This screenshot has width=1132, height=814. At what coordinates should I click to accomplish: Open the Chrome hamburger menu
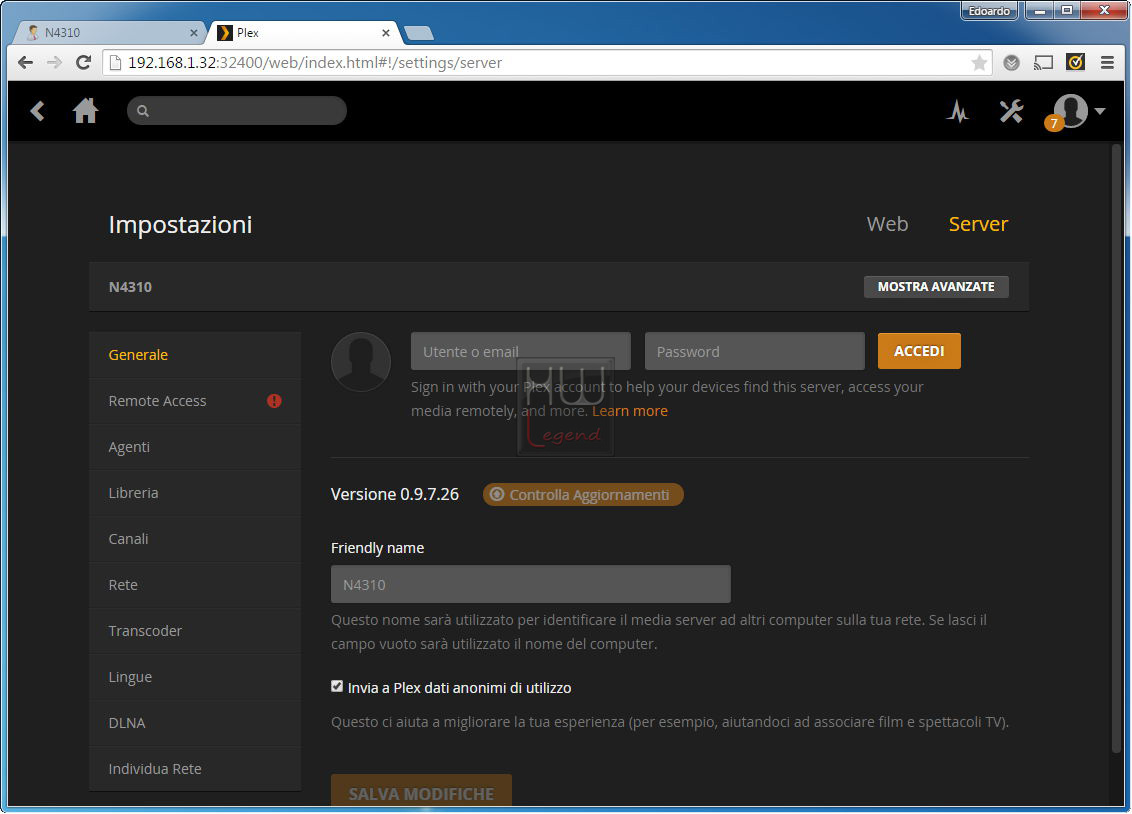(x=1107, y=63)
